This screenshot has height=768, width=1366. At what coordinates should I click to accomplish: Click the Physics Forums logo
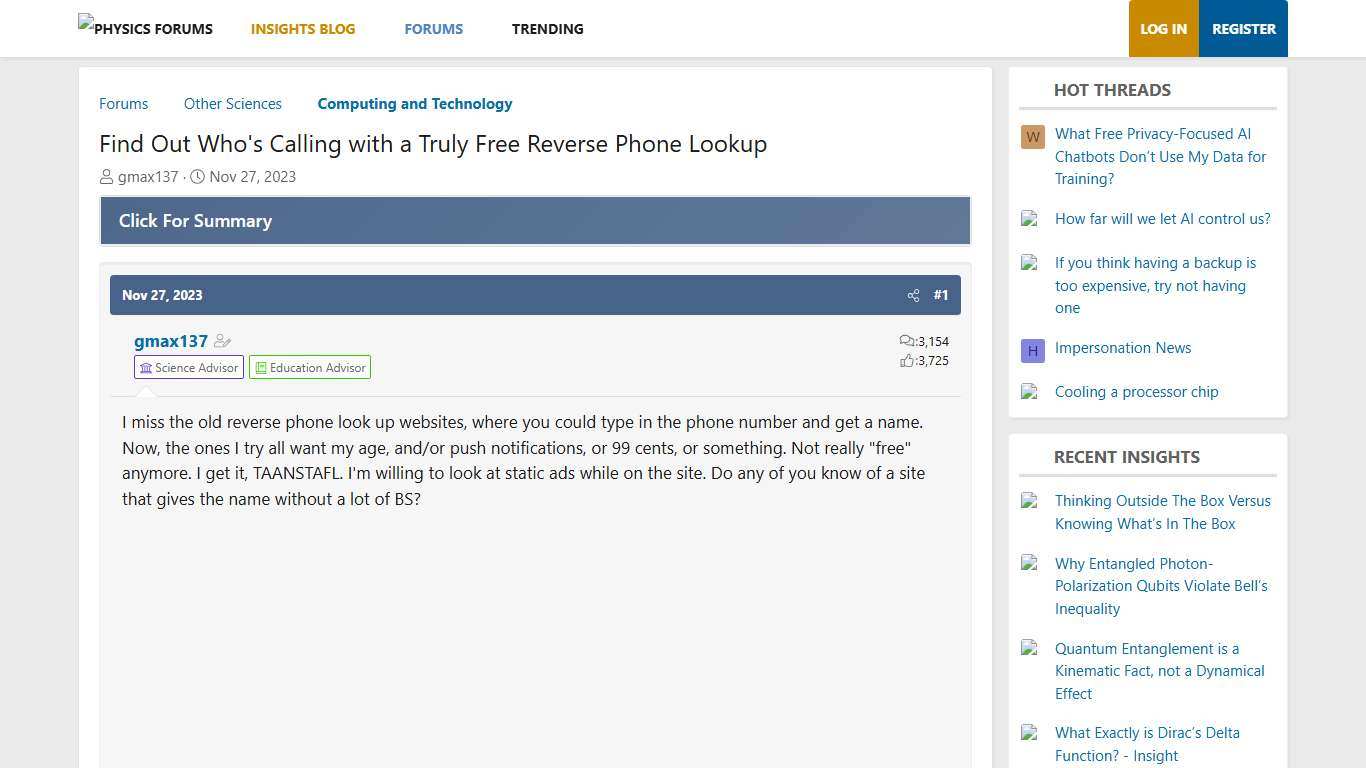click(145, 28)
